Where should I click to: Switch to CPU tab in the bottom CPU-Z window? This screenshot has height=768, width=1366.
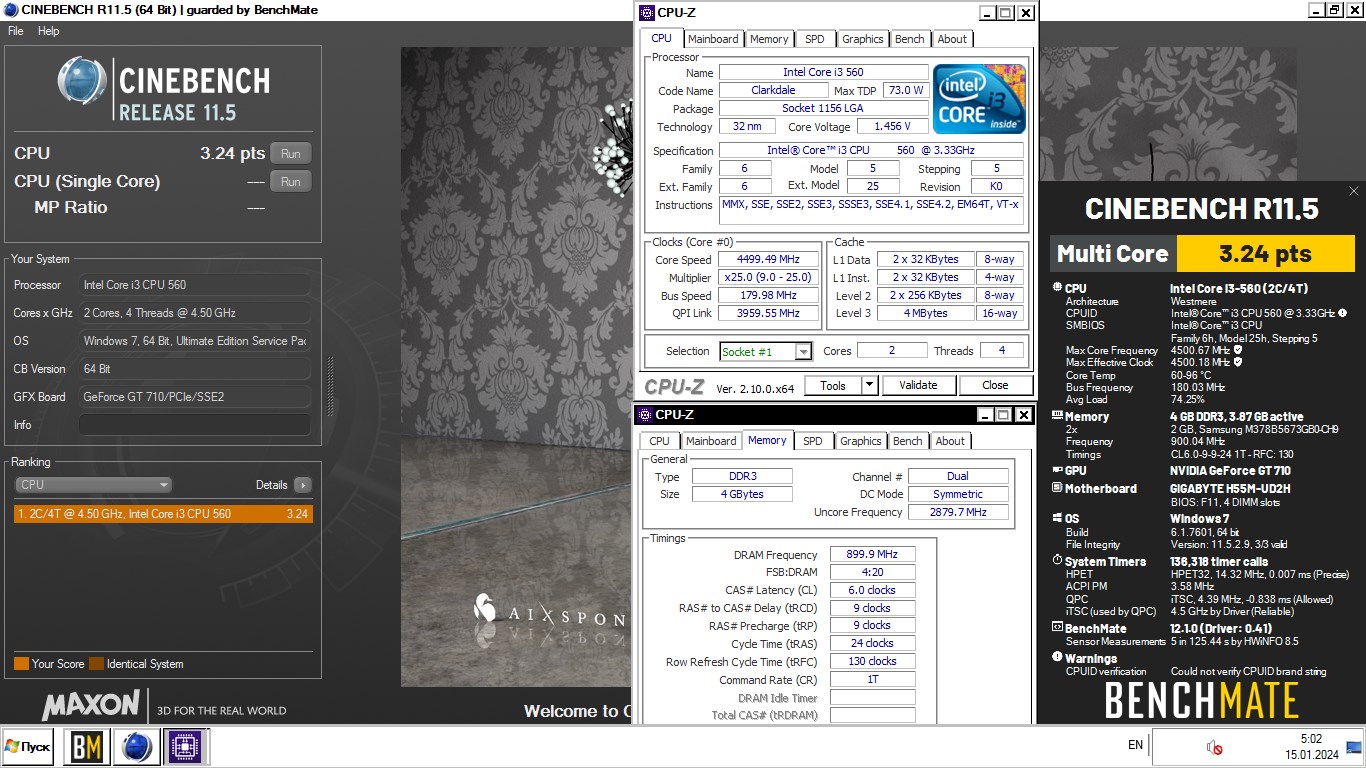pos(660,441)
